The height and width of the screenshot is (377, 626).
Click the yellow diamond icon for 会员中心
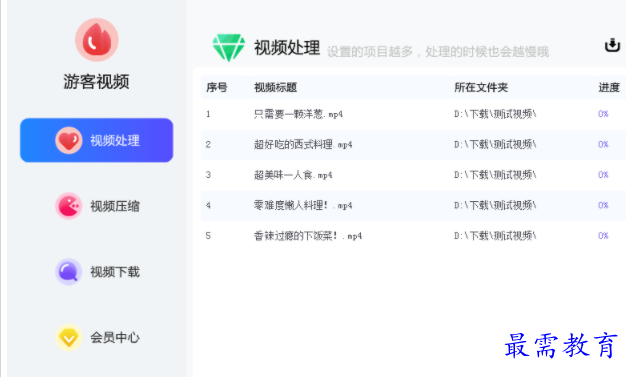69,337
